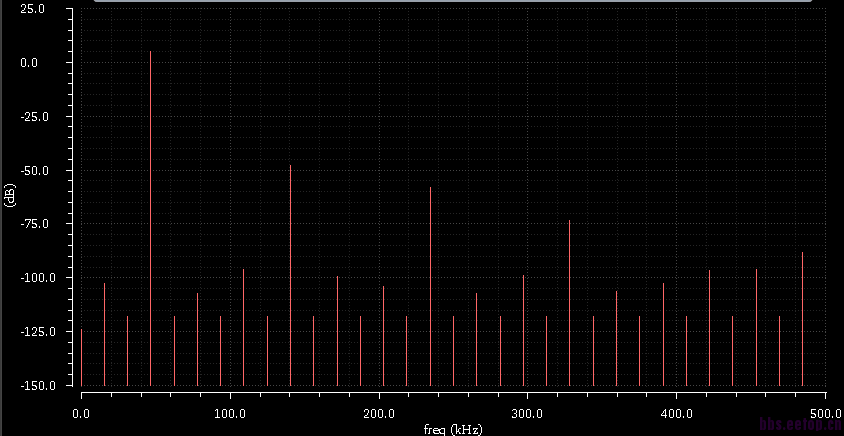Click the "freq (kHz)" x-axis title
The width and height of the screenshot is (844, 436).
453,430
